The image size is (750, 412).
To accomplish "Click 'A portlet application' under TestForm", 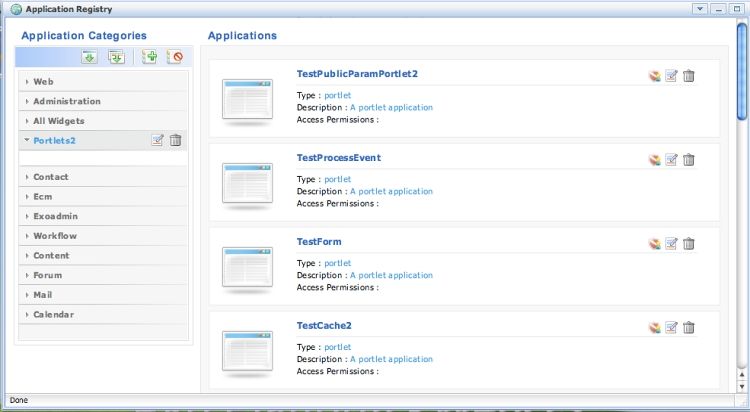I will coord(391,275).
